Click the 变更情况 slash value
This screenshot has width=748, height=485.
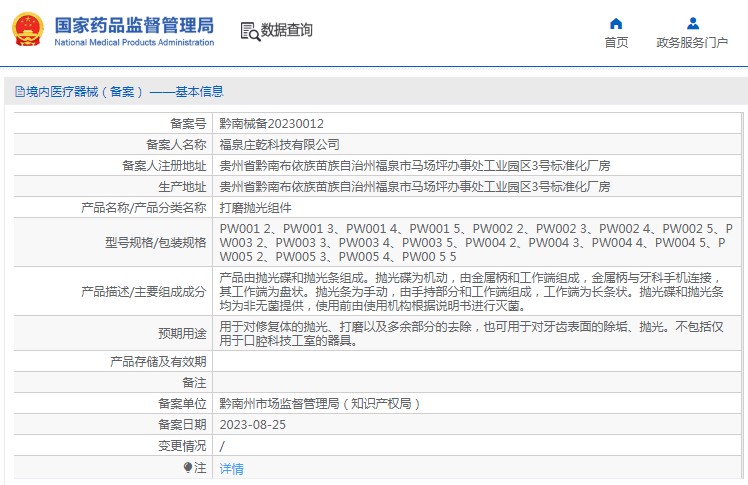point(222,446)
